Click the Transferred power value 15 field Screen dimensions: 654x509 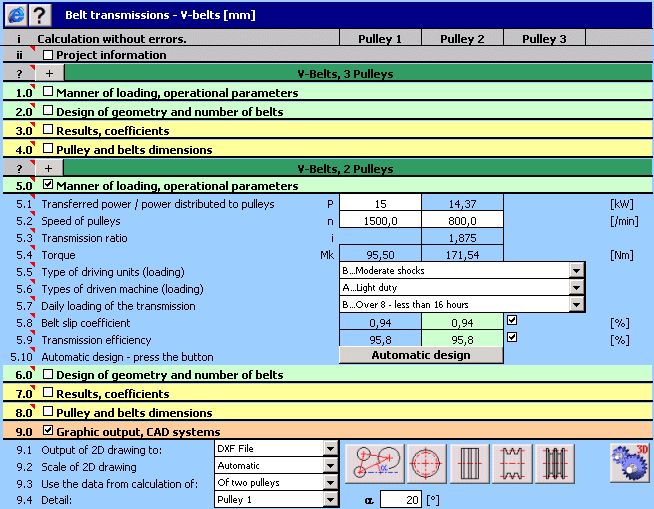click(x=380, y=204)
